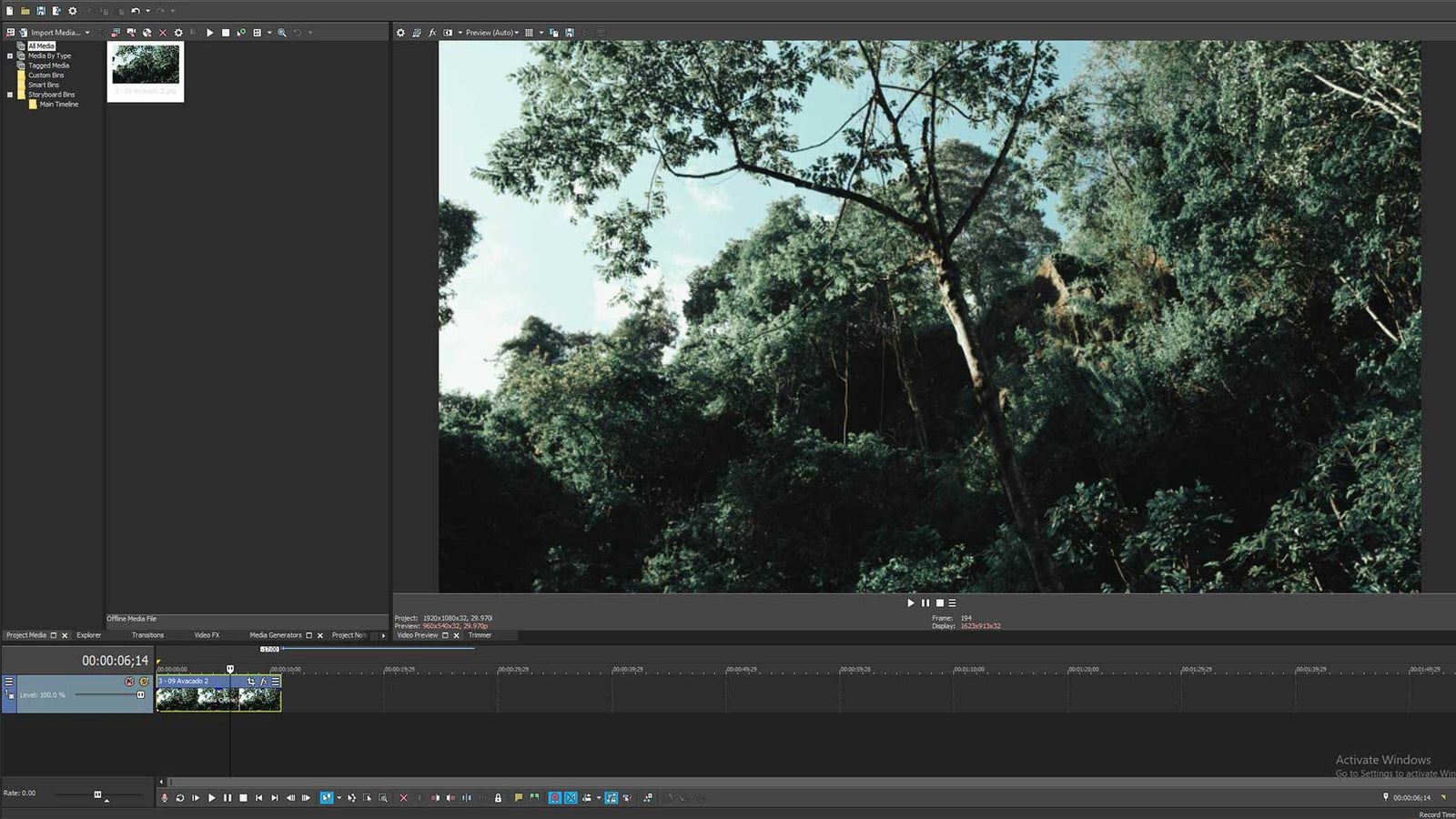This screenshot has width=1456, height=819.
Task: Select the Copy Snapshot to Clipboard icon
Action: (555, 32)
